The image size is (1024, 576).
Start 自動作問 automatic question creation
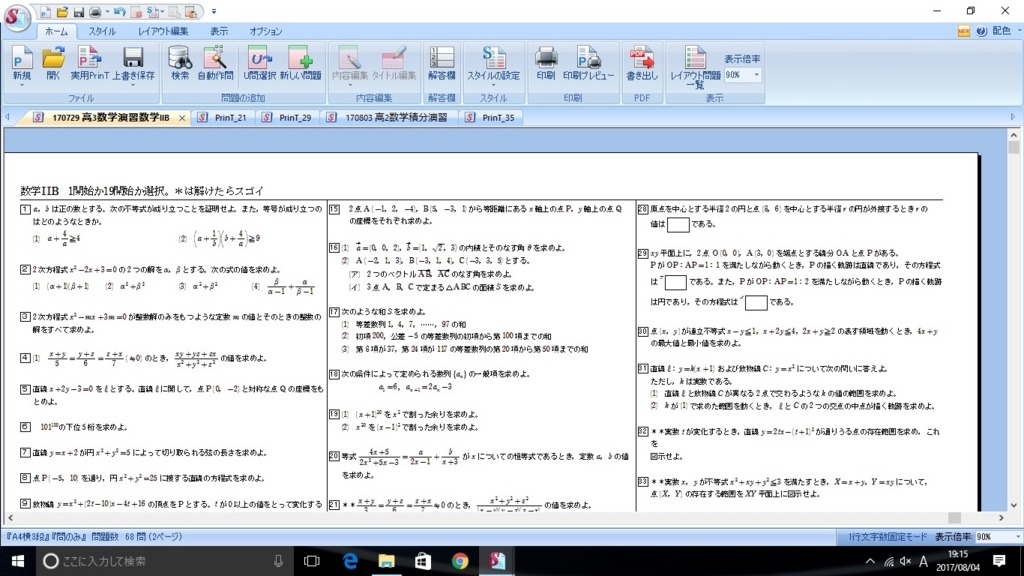215,63
